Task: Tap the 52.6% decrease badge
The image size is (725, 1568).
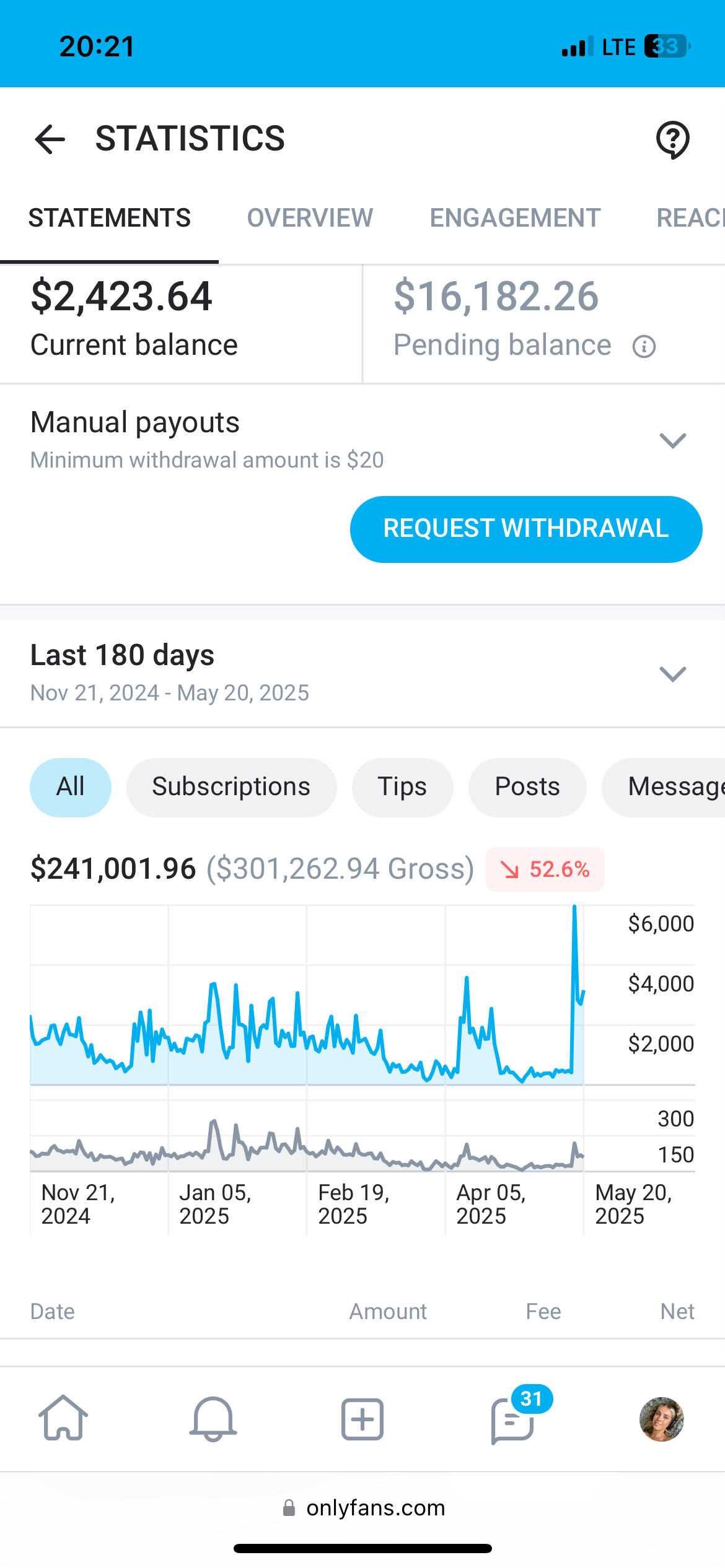Action: pos(545,869)
